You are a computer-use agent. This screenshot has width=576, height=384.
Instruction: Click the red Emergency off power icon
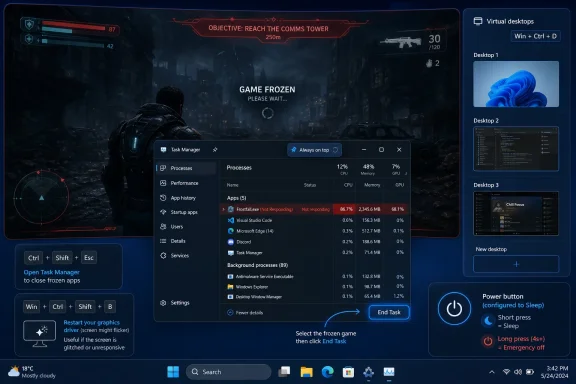click(488, 341)
